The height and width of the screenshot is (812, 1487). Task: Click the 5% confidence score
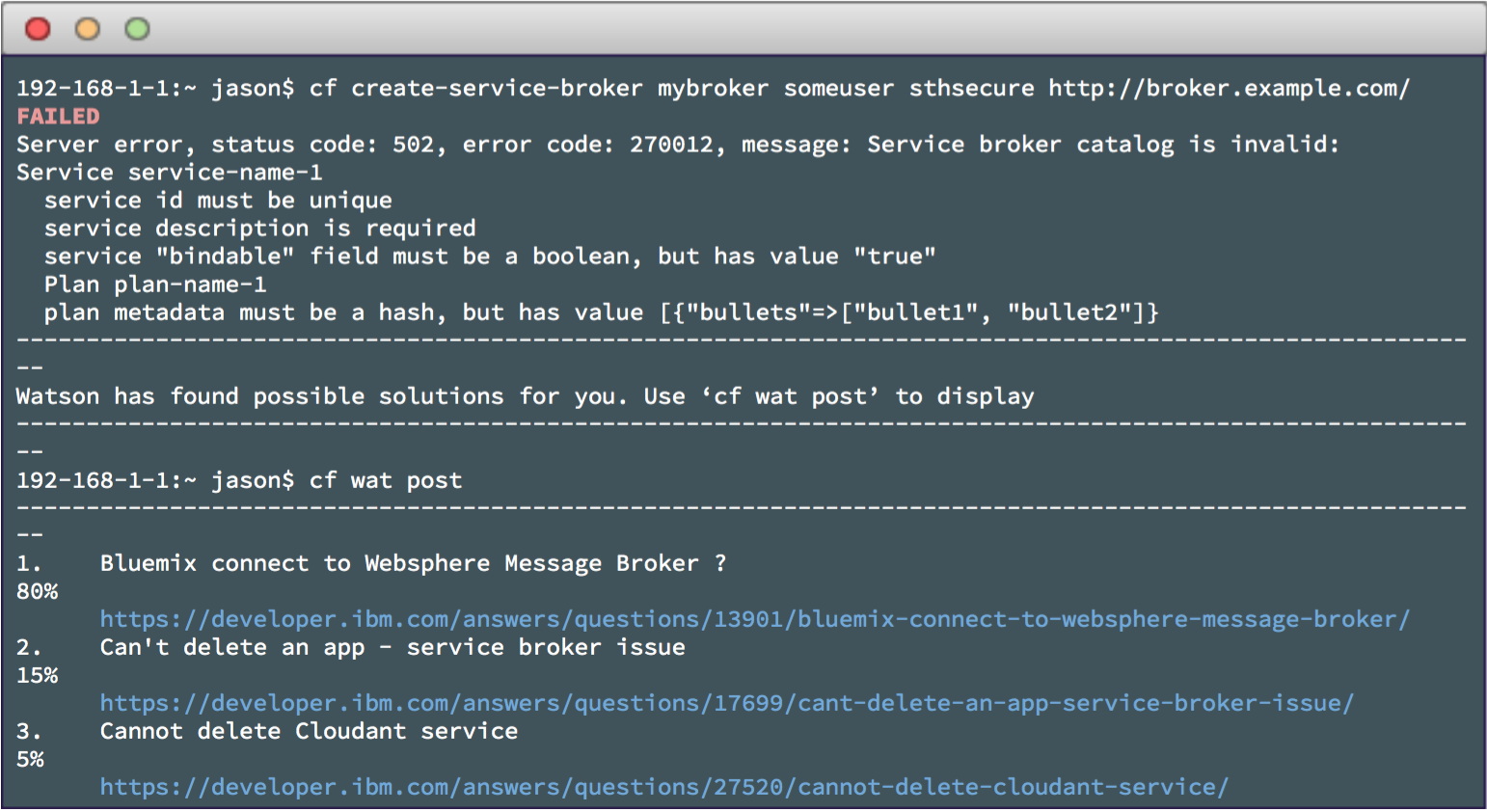30,759
